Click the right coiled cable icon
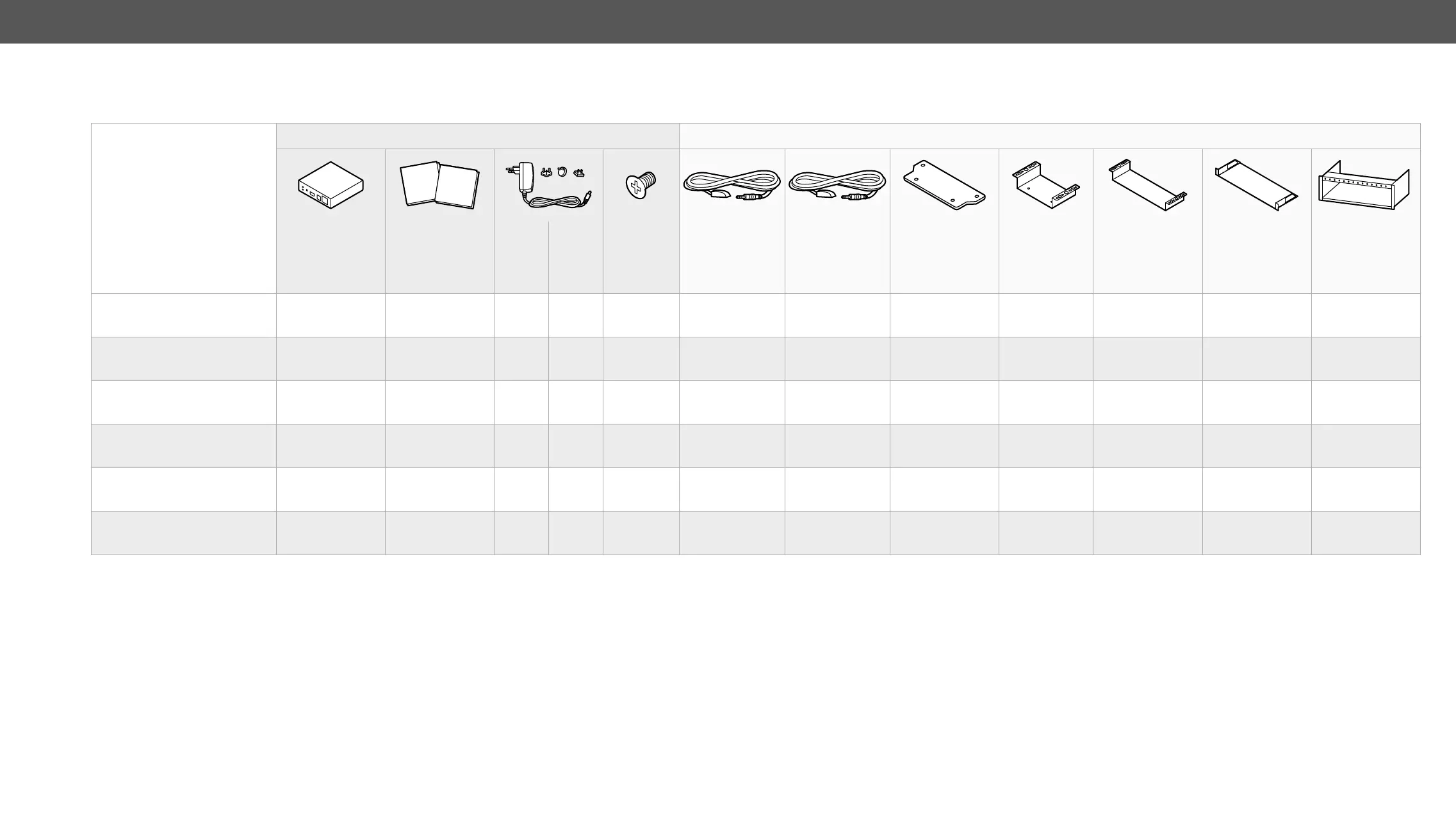 coord(837,184)
